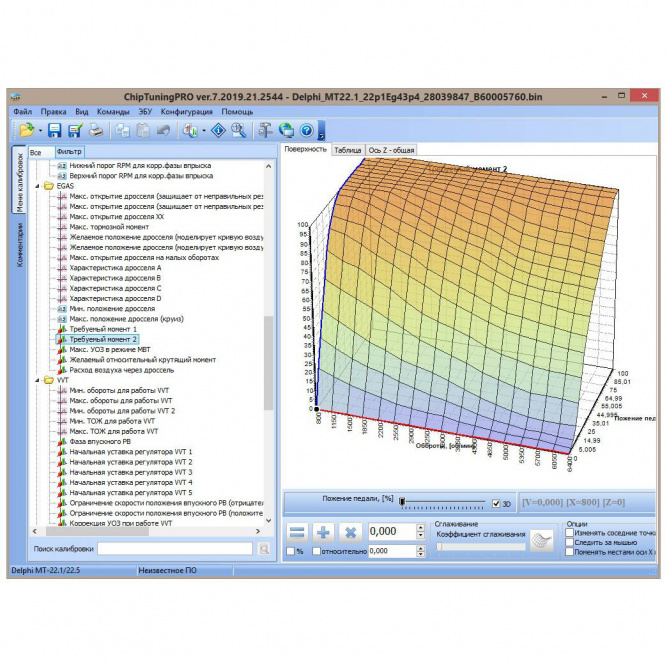Click the globe with monitor icon
Image resolution: width=667 pixels, height=667 pixels.
click(x=286, y=130)
